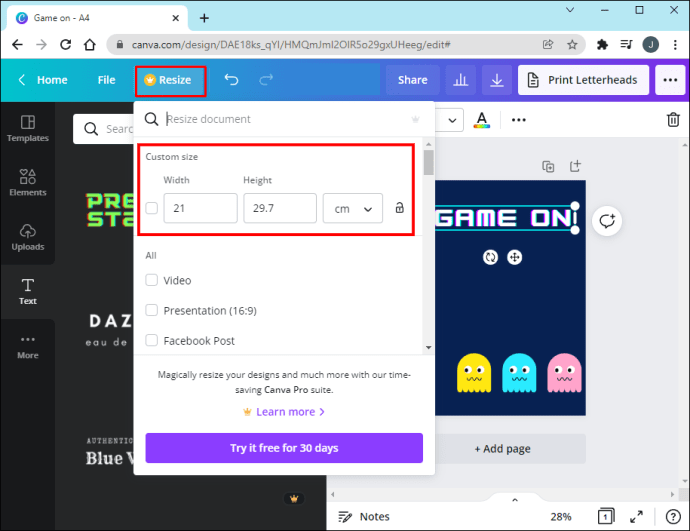
Task: Click the resize list scrollbar thumb
Action: click(428, 162)
